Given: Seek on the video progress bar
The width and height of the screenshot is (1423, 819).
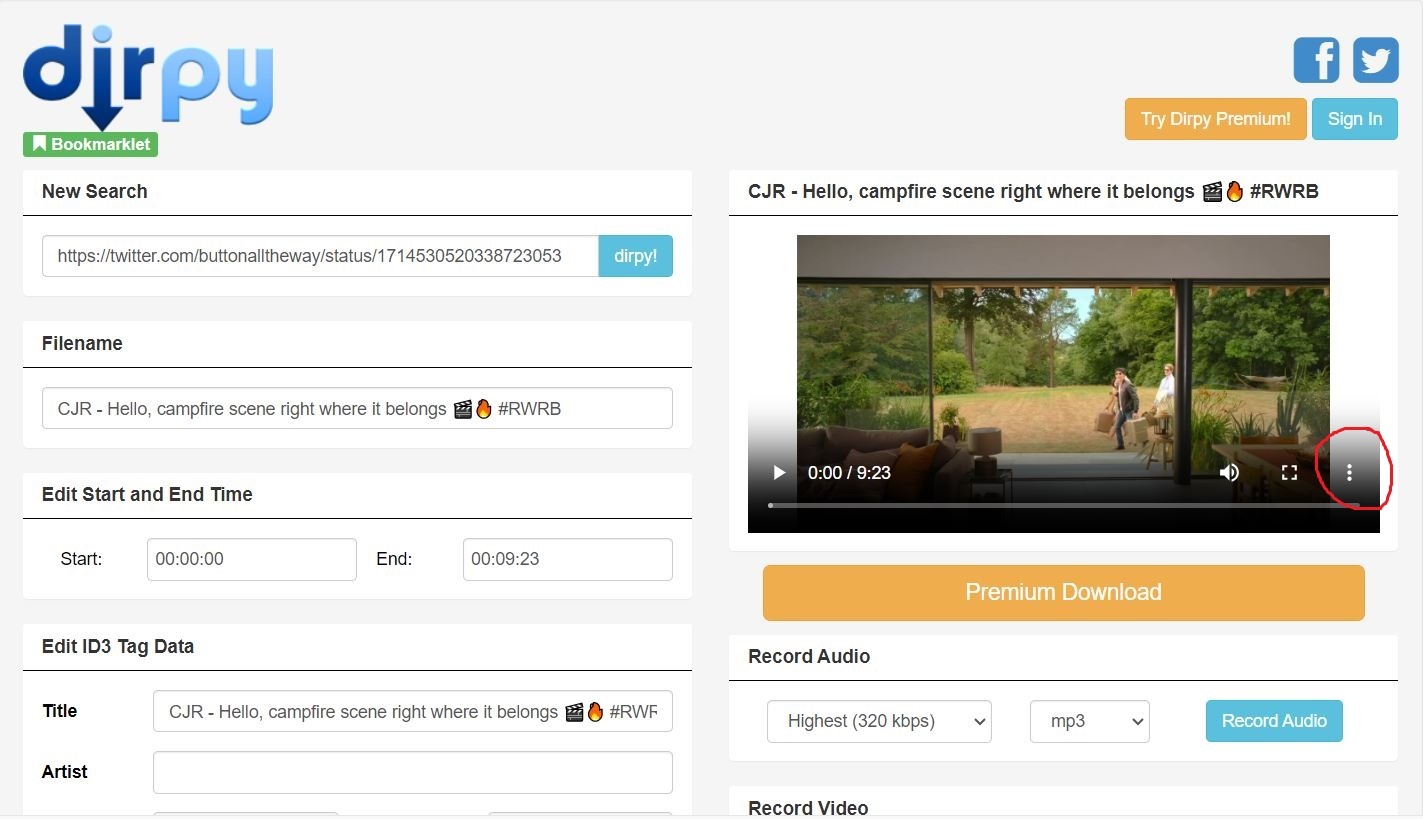Looking at the screenshot, I should 1063,505.
